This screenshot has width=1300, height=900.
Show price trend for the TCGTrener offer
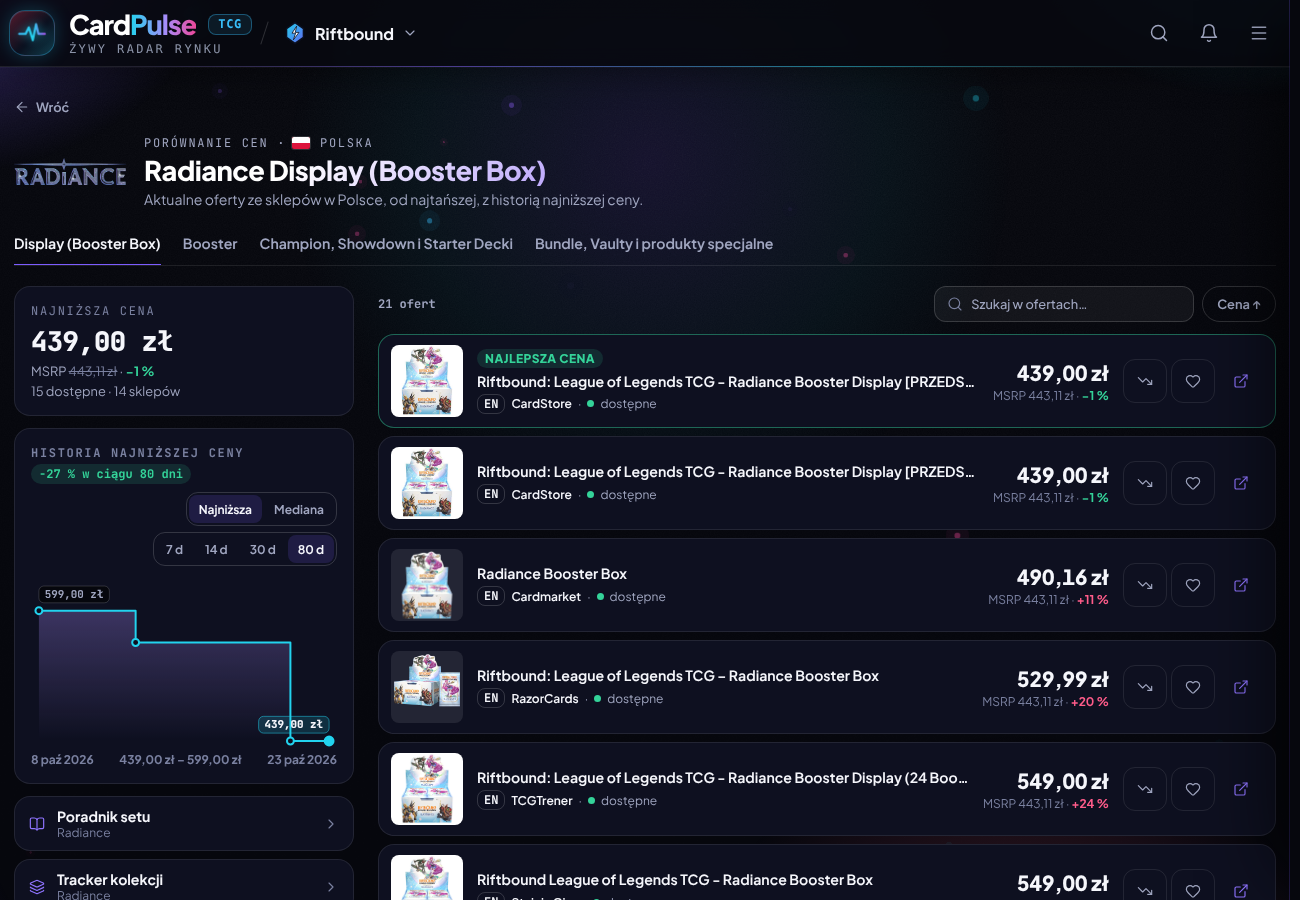tap(1145, 789)
